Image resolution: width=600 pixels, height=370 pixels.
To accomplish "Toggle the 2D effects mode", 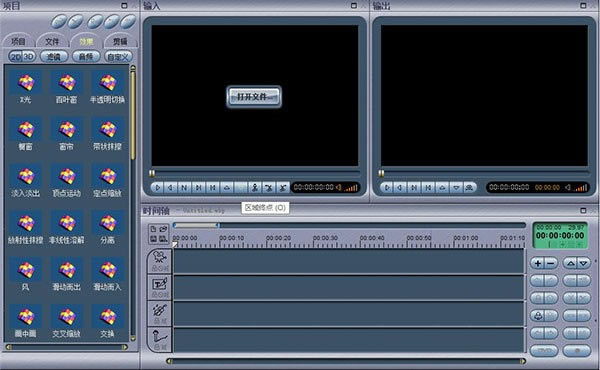I will pos(16,57).
